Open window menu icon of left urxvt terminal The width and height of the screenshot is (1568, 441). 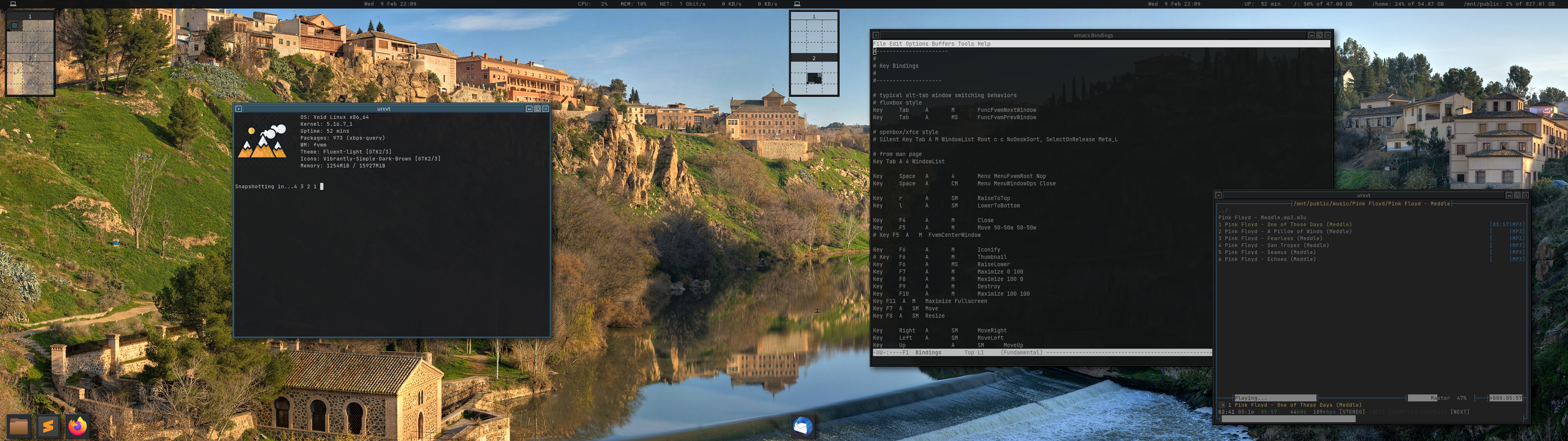238,109
